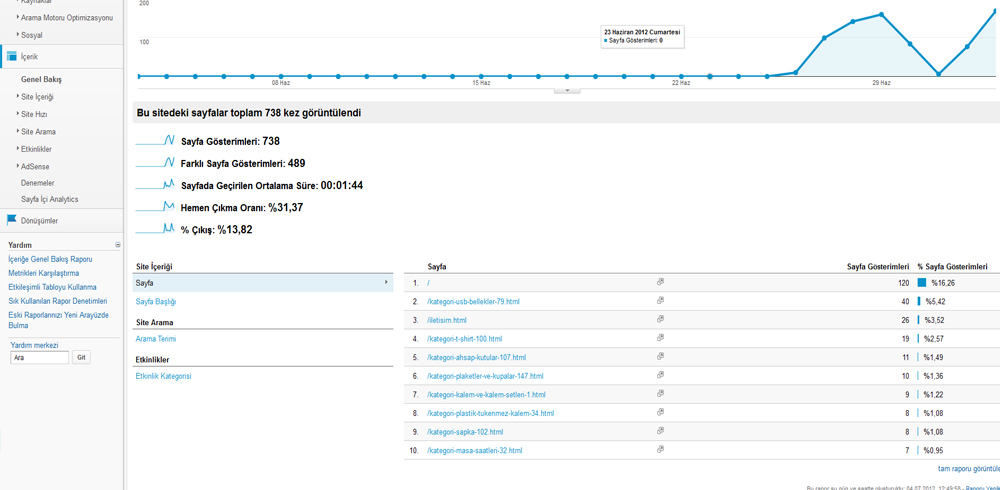1000x490 pixels.
Task: Click the Rapor Yenile link at bottom
Action: pos(983,488)
